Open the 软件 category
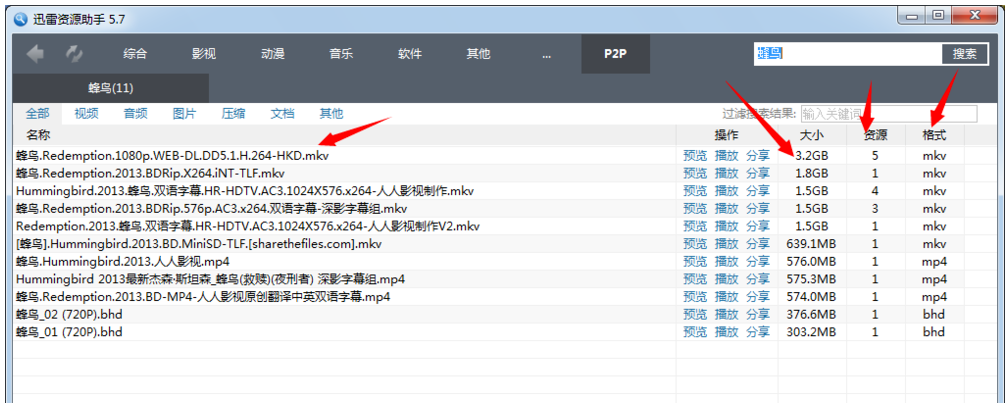This screenshot has height=403, width=1008. pyautogui.click(x=410, y=54)
